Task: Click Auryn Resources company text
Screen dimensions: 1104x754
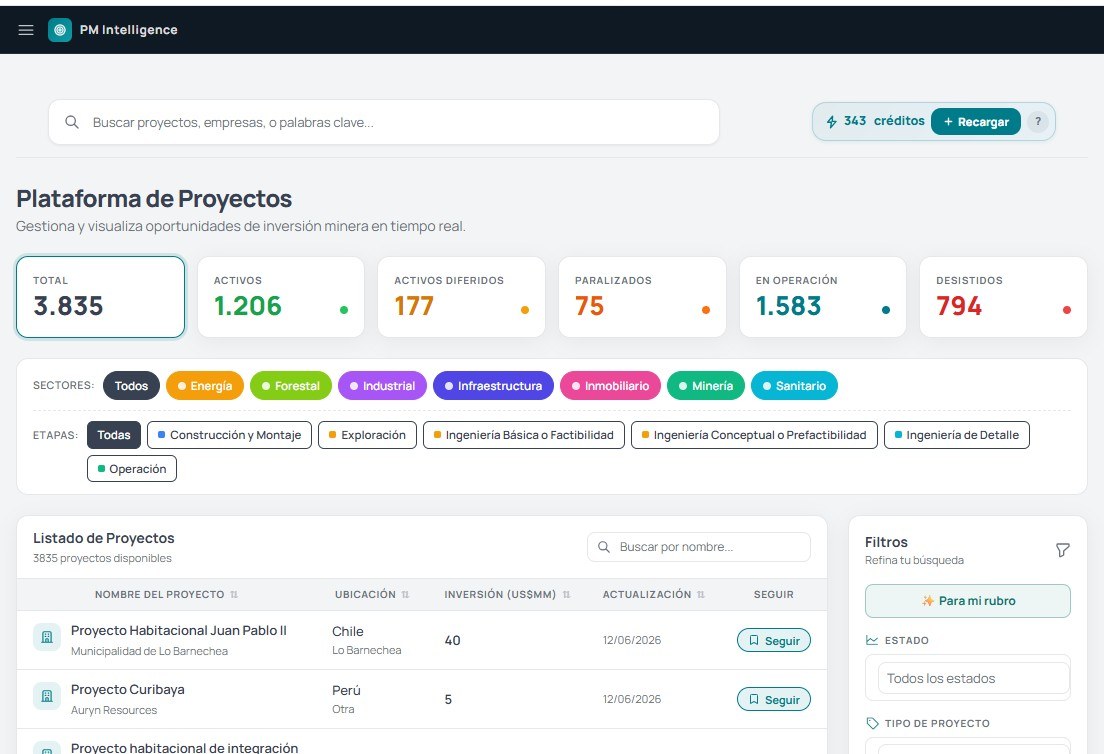Action: [114, 710]
